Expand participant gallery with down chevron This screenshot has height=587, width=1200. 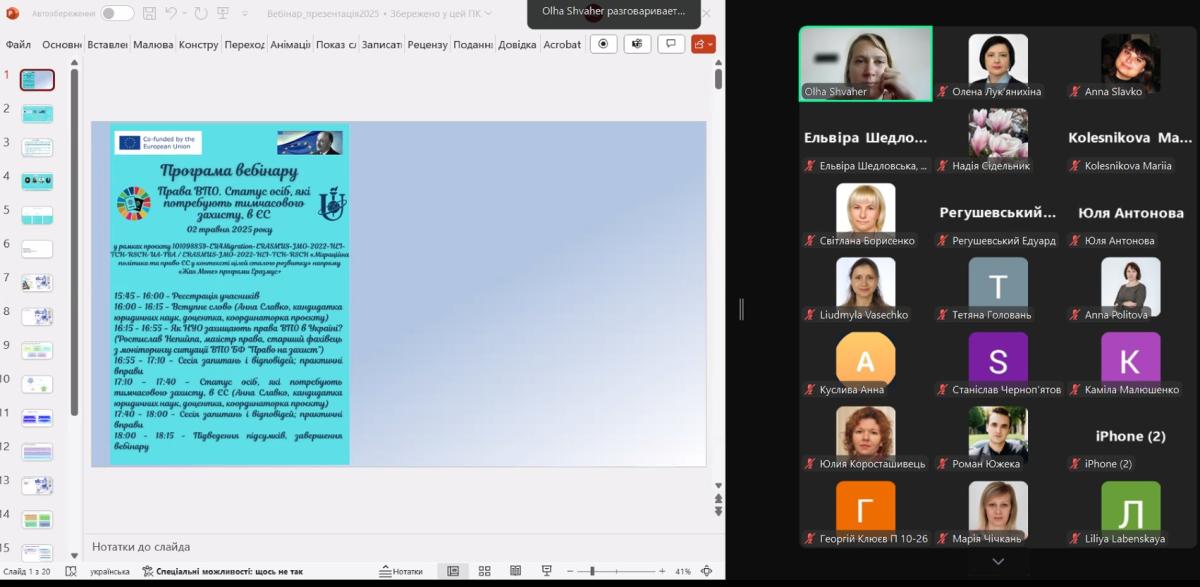(998, 561)
